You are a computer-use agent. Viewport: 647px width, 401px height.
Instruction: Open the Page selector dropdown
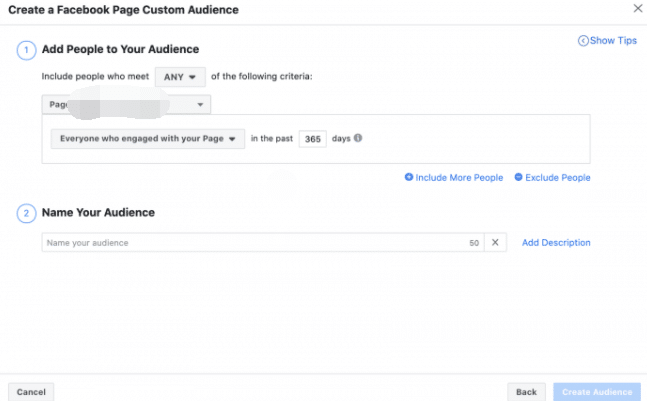click(x=126, y=104)
